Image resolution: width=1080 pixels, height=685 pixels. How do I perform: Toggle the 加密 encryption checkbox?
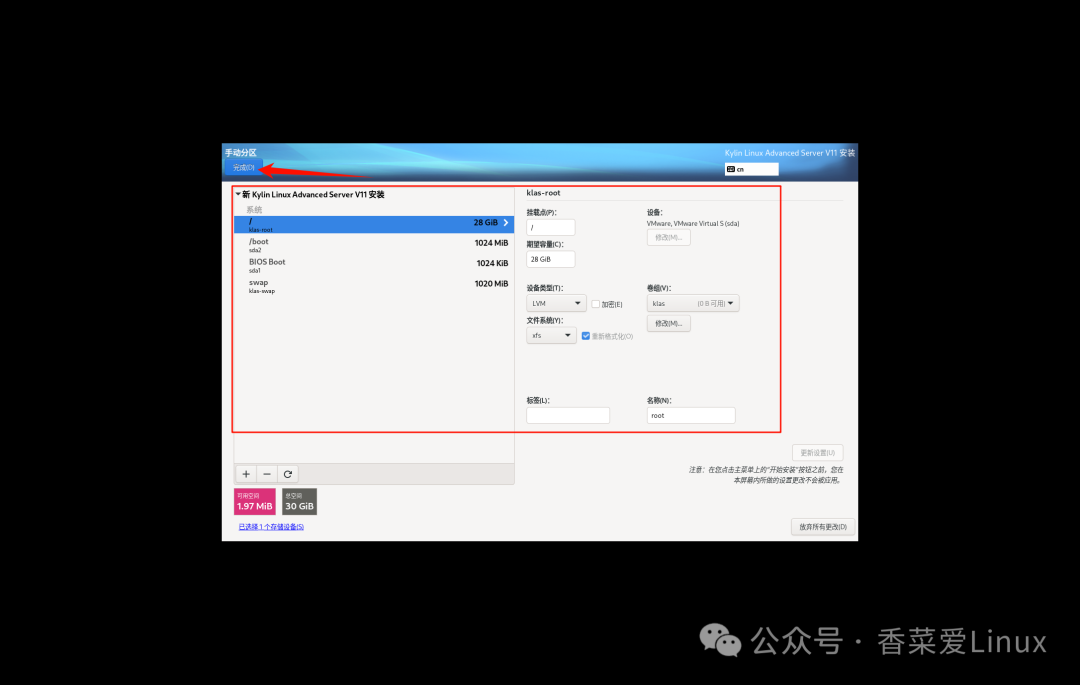pyautogui.click(x=596, y=304)
